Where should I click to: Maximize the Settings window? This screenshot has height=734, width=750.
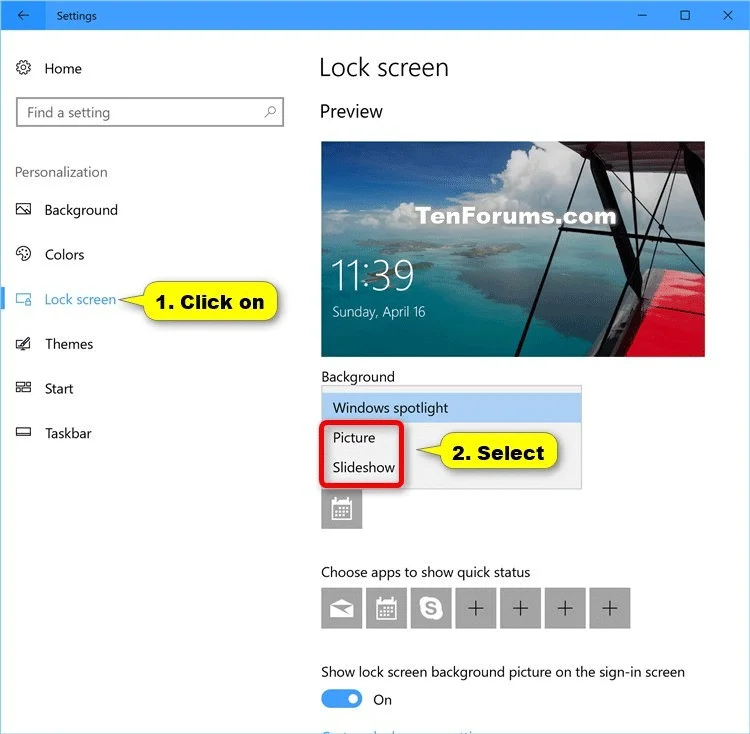click(685, 15)
